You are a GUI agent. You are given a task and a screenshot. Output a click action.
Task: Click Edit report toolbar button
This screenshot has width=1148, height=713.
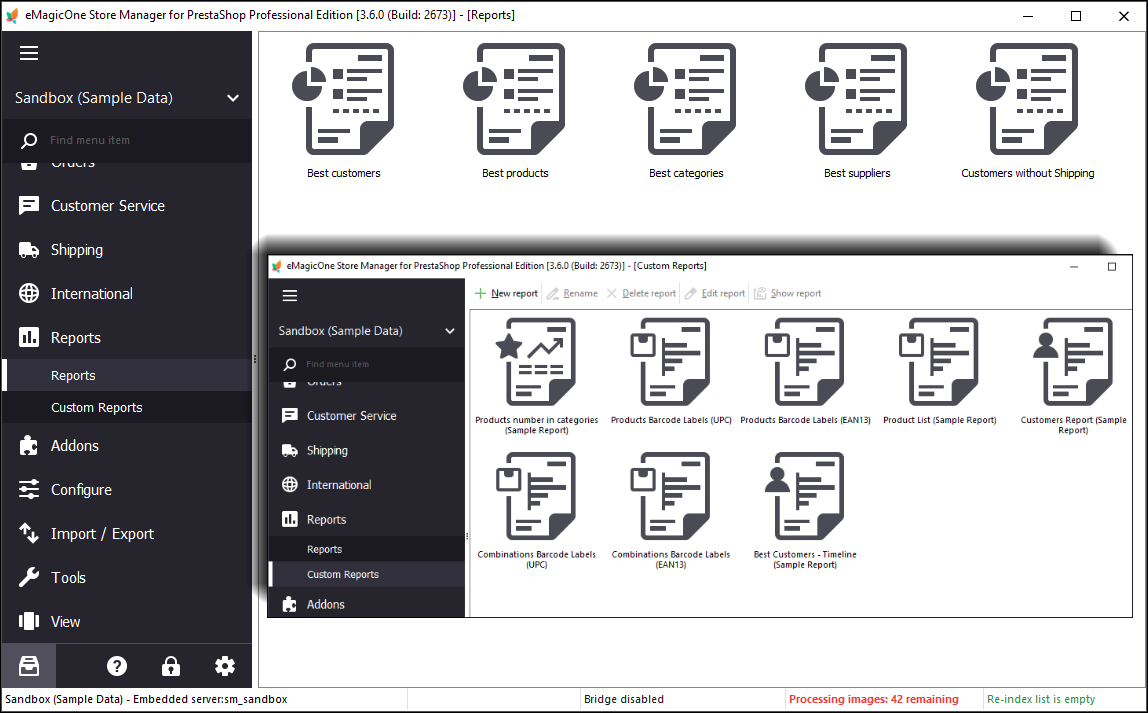coord(715,294)
